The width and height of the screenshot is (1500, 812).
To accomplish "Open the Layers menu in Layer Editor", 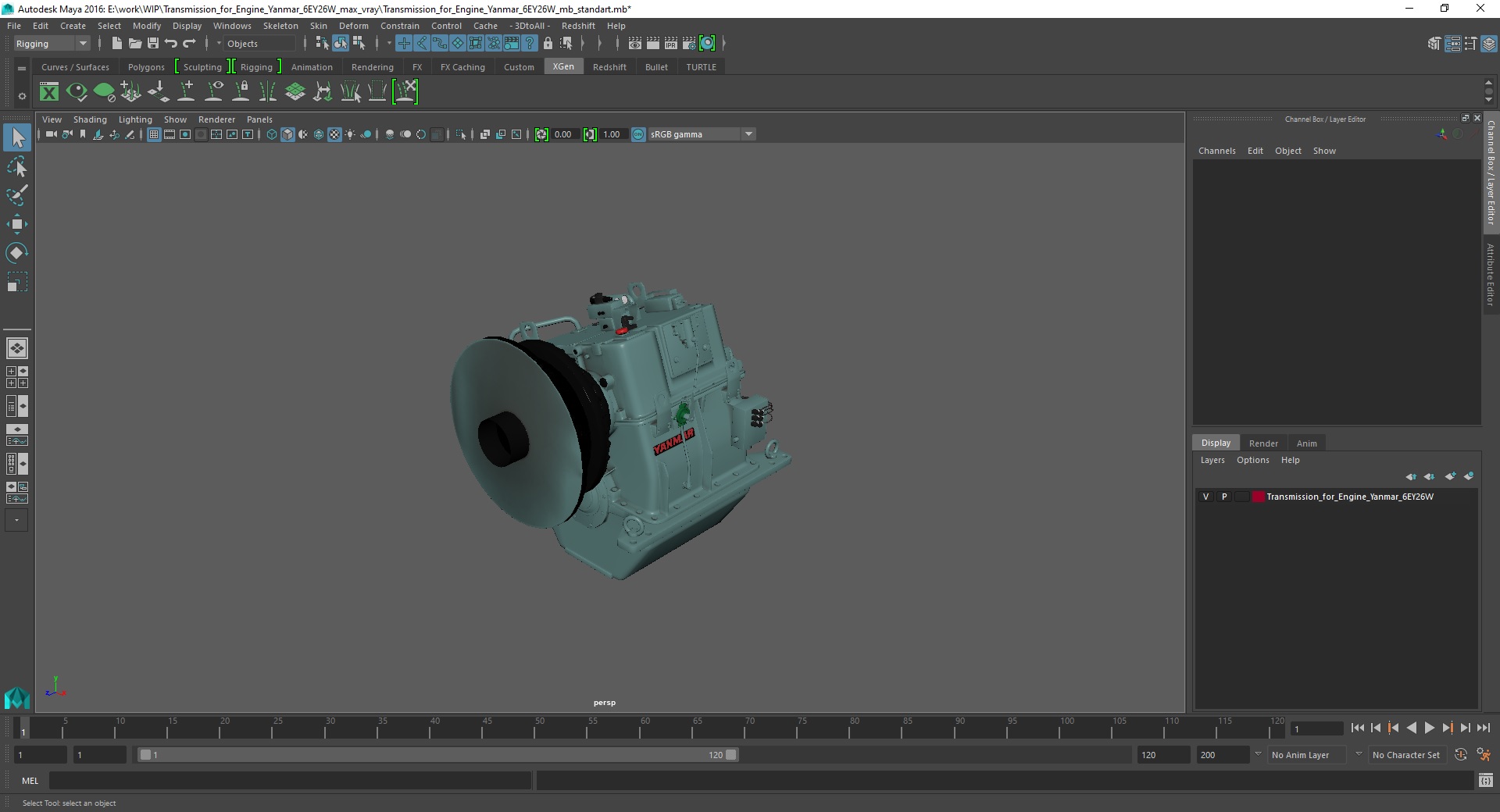I will 1212,460.
